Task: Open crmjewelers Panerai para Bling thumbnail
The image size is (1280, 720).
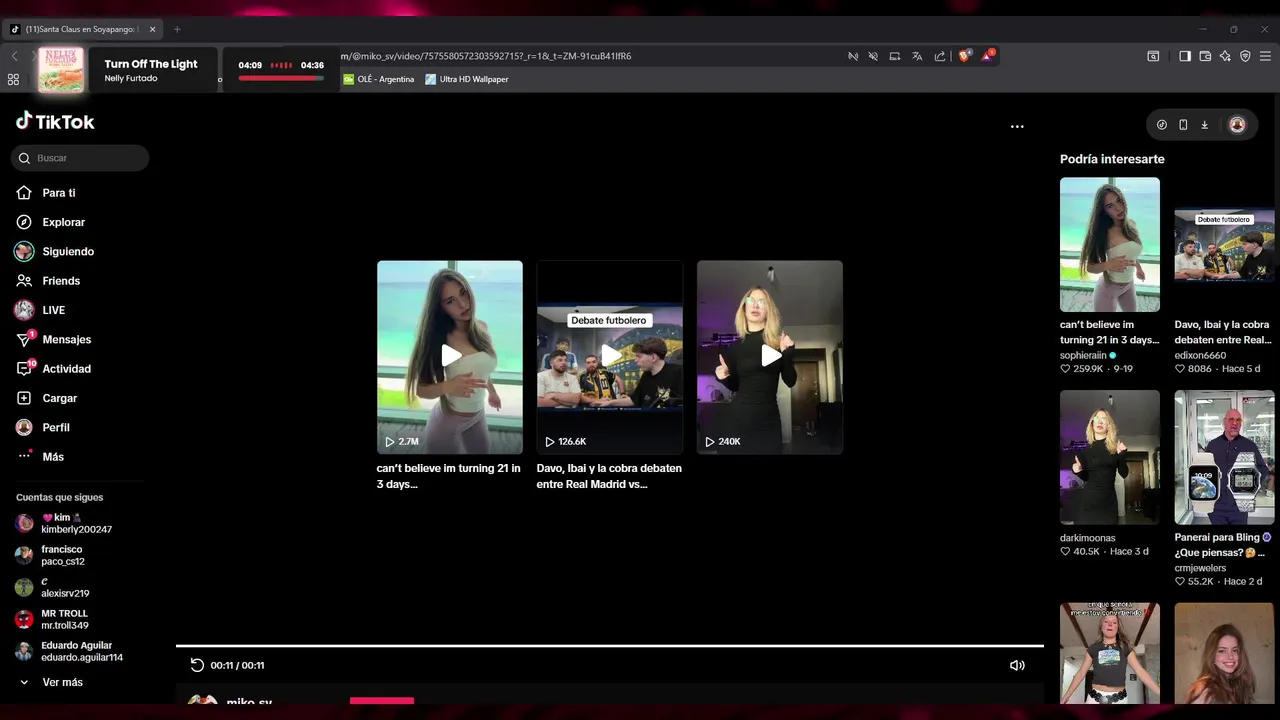Action: click(x=1224, y=457)
